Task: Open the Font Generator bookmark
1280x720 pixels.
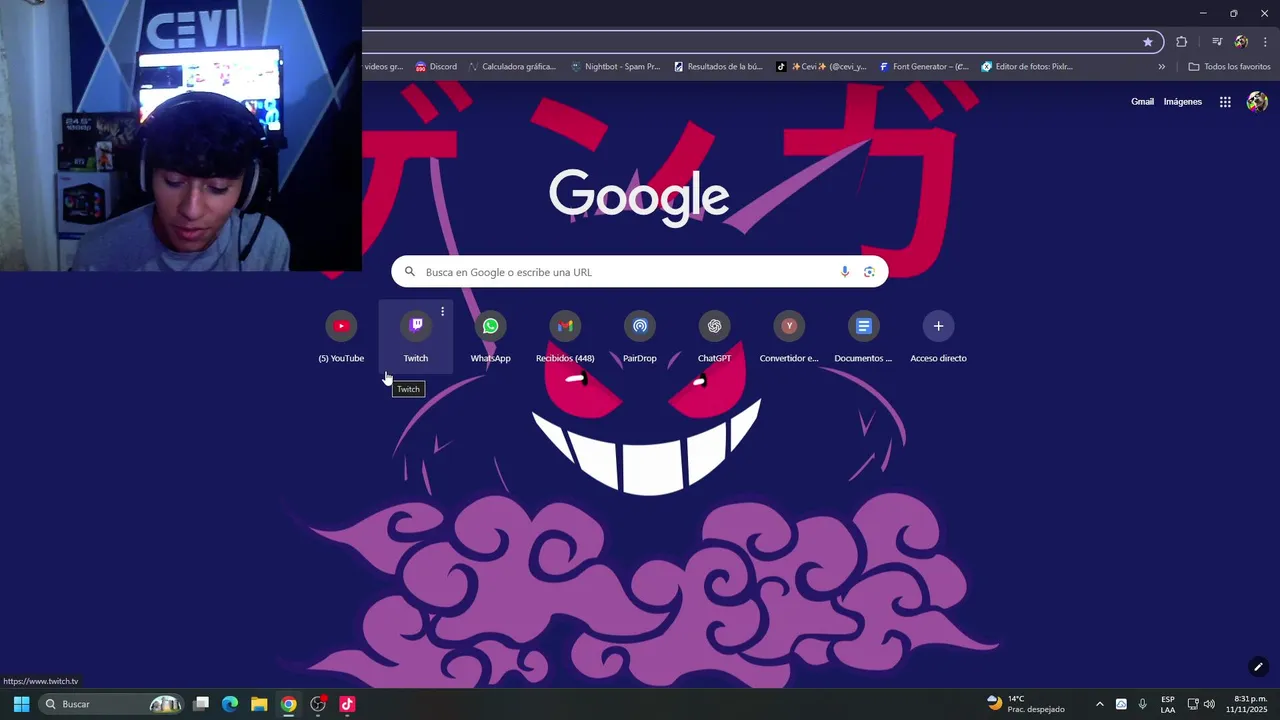Action: (924, 67)
